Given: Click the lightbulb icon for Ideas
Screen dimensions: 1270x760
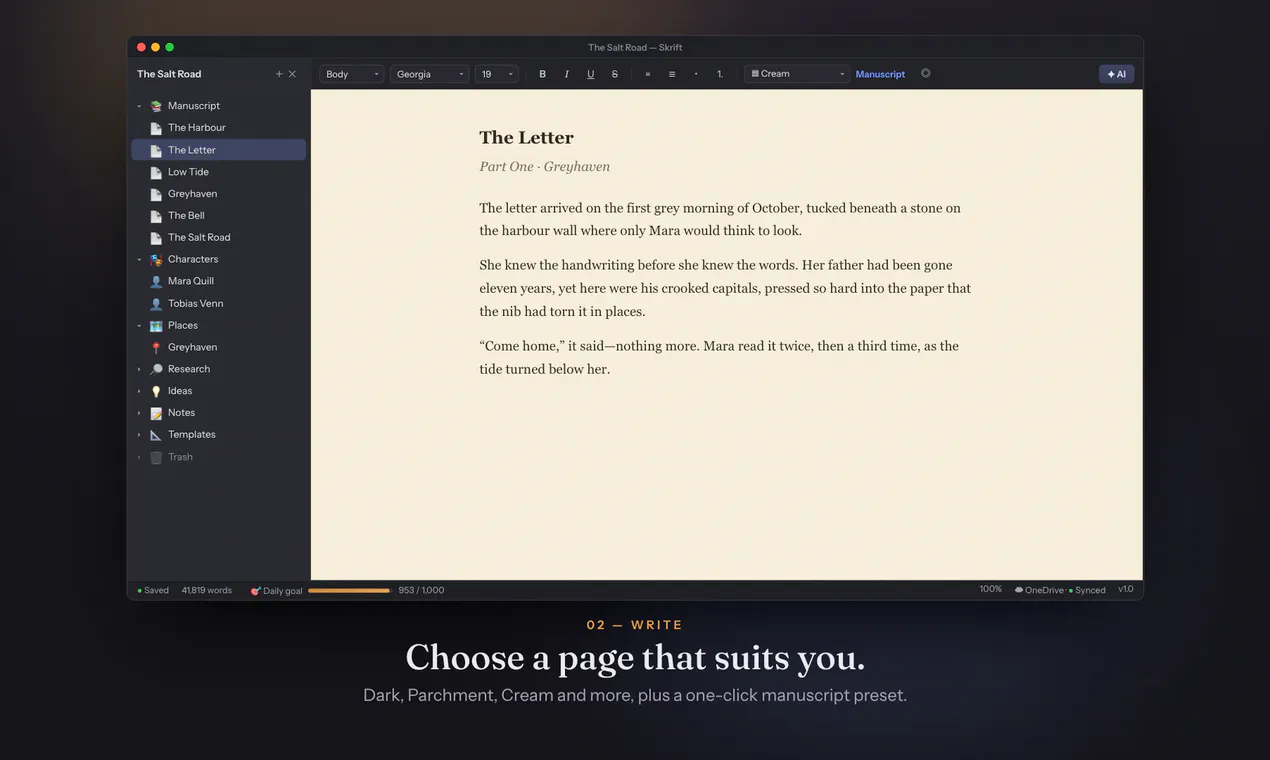Looking at the screenshot, I should point(156,391).
